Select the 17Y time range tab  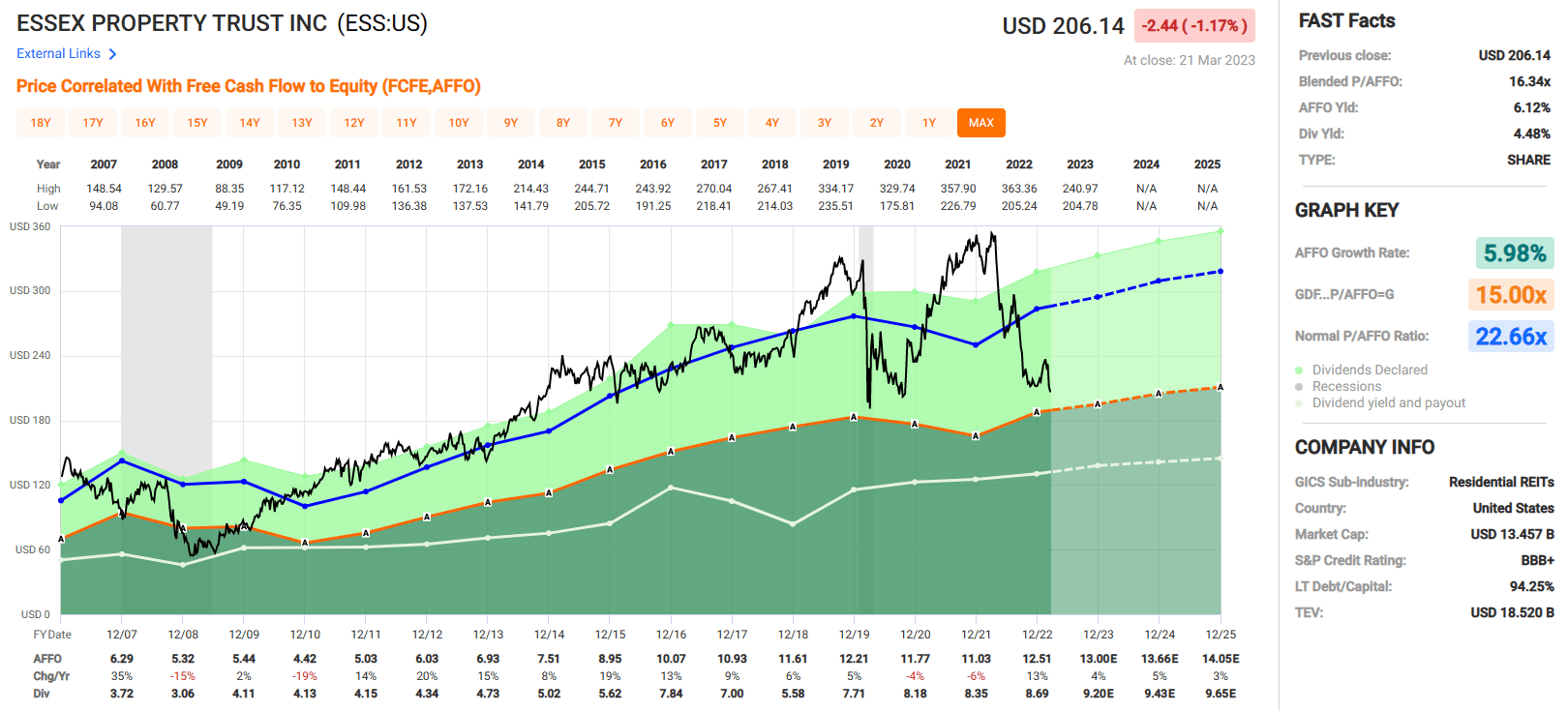coord(93,123)
